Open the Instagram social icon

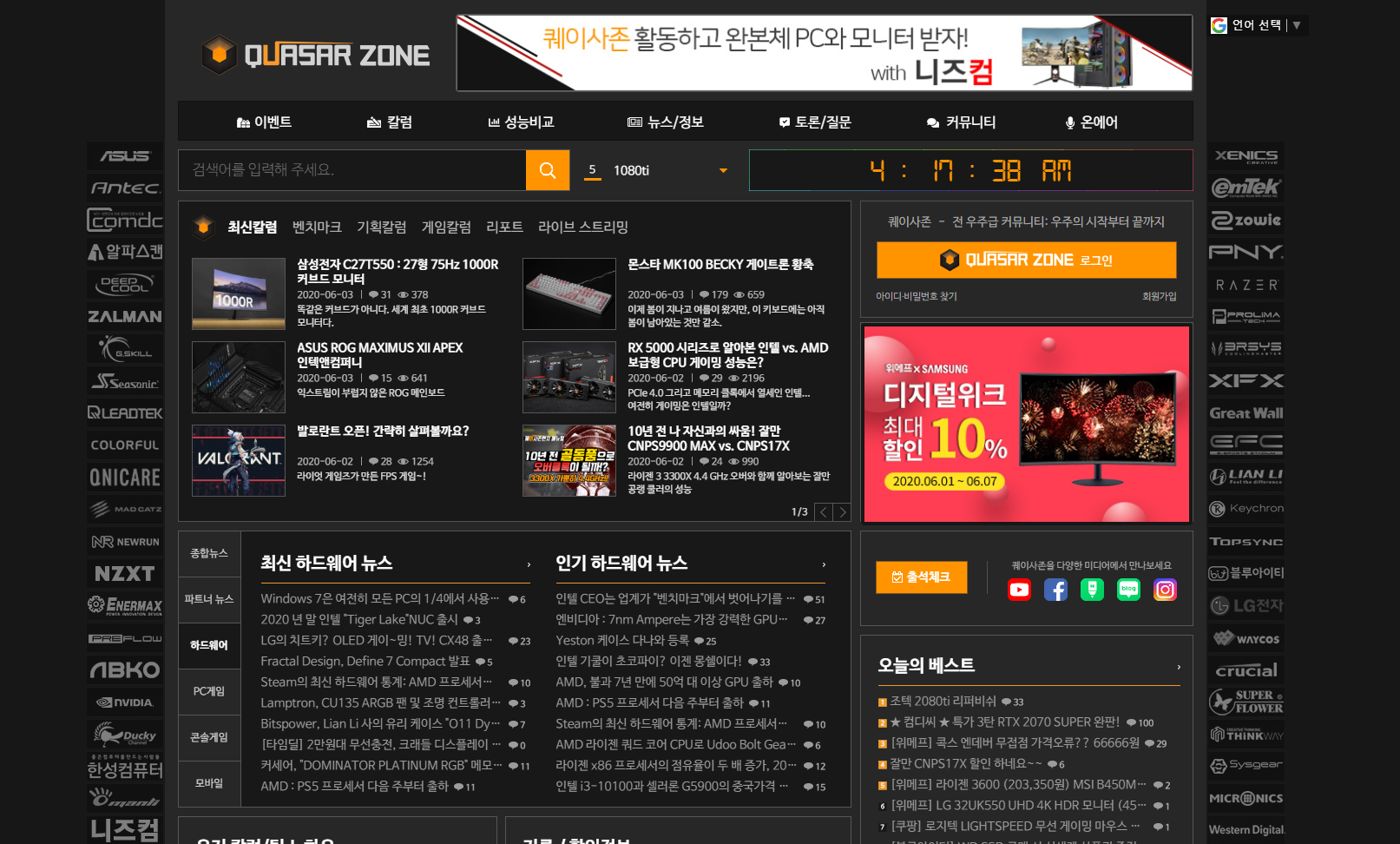(1165, 590)
